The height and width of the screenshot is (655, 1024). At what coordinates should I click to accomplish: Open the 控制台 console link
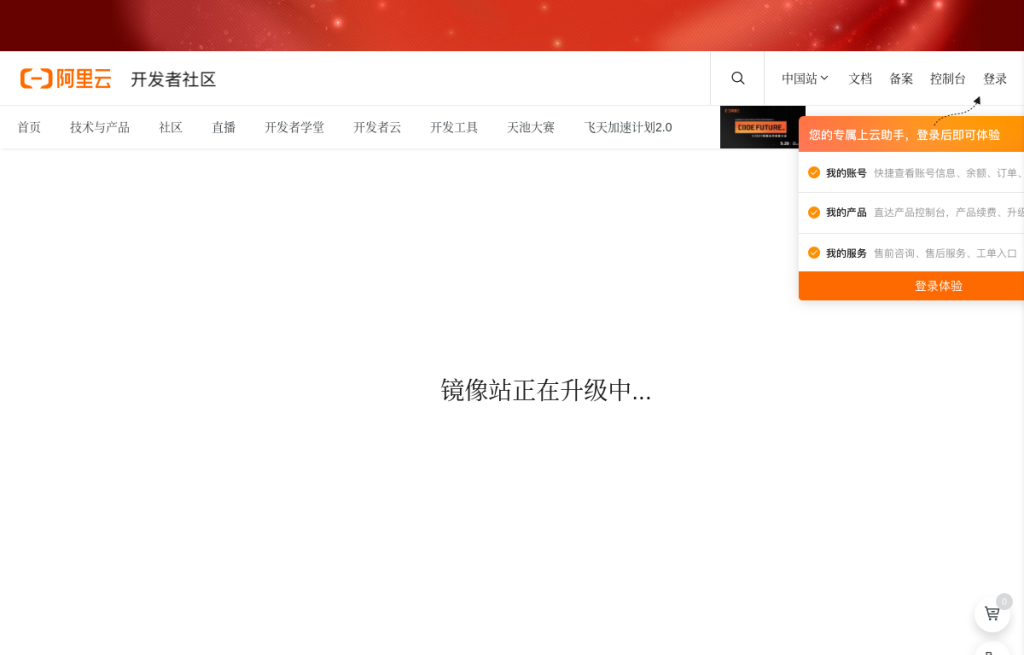click(x=948, y=79)
